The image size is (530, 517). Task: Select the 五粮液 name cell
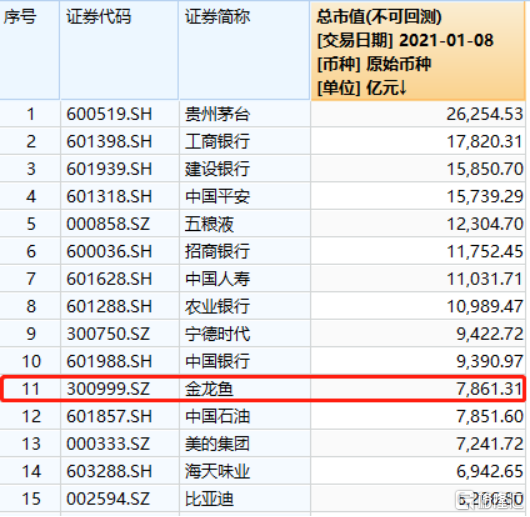[x=245, y=224]
